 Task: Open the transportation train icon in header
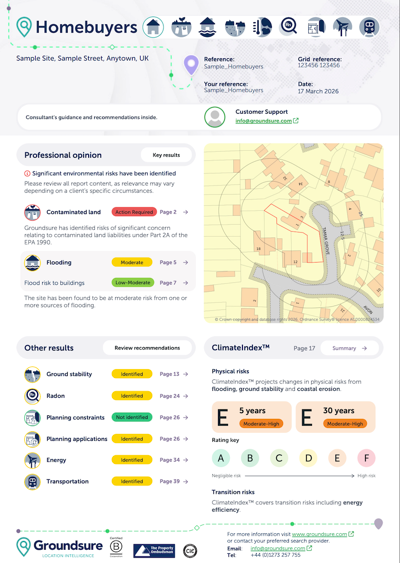[x=369, y=27]
